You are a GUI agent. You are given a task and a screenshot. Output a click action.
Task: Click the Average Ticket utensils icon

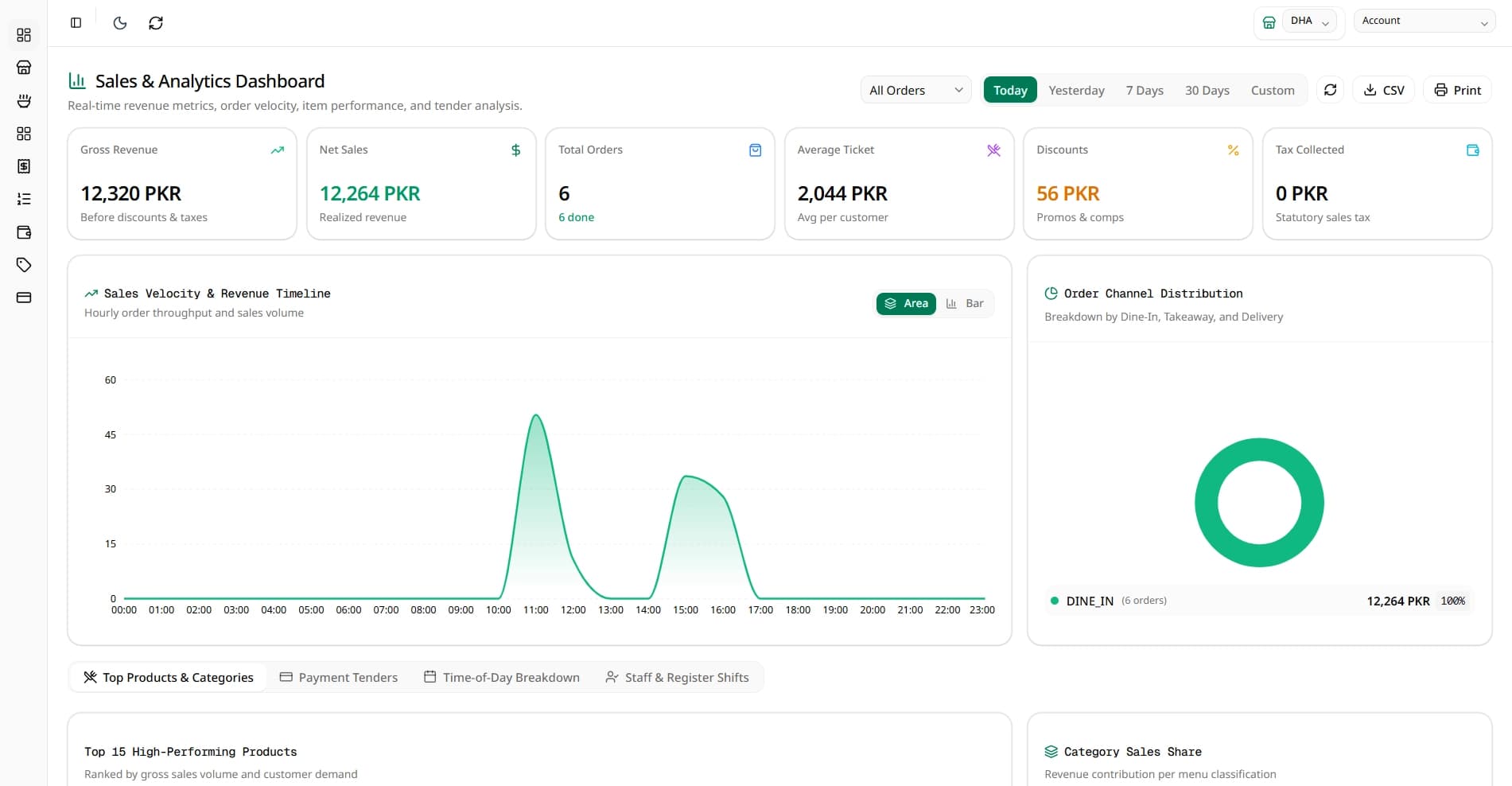pos(994,150)
